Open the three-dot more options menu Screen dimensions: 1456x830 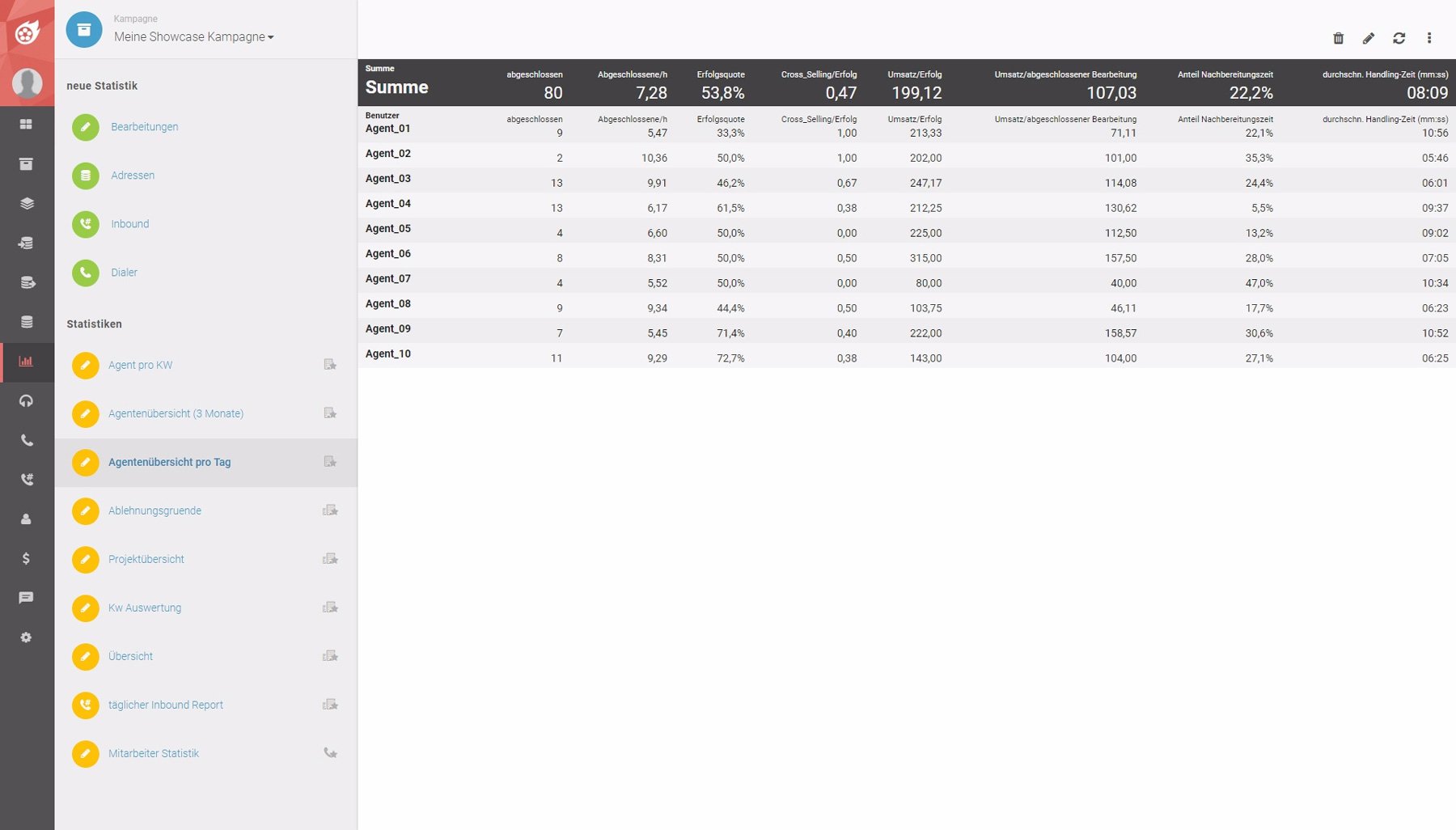(1429, 38)
